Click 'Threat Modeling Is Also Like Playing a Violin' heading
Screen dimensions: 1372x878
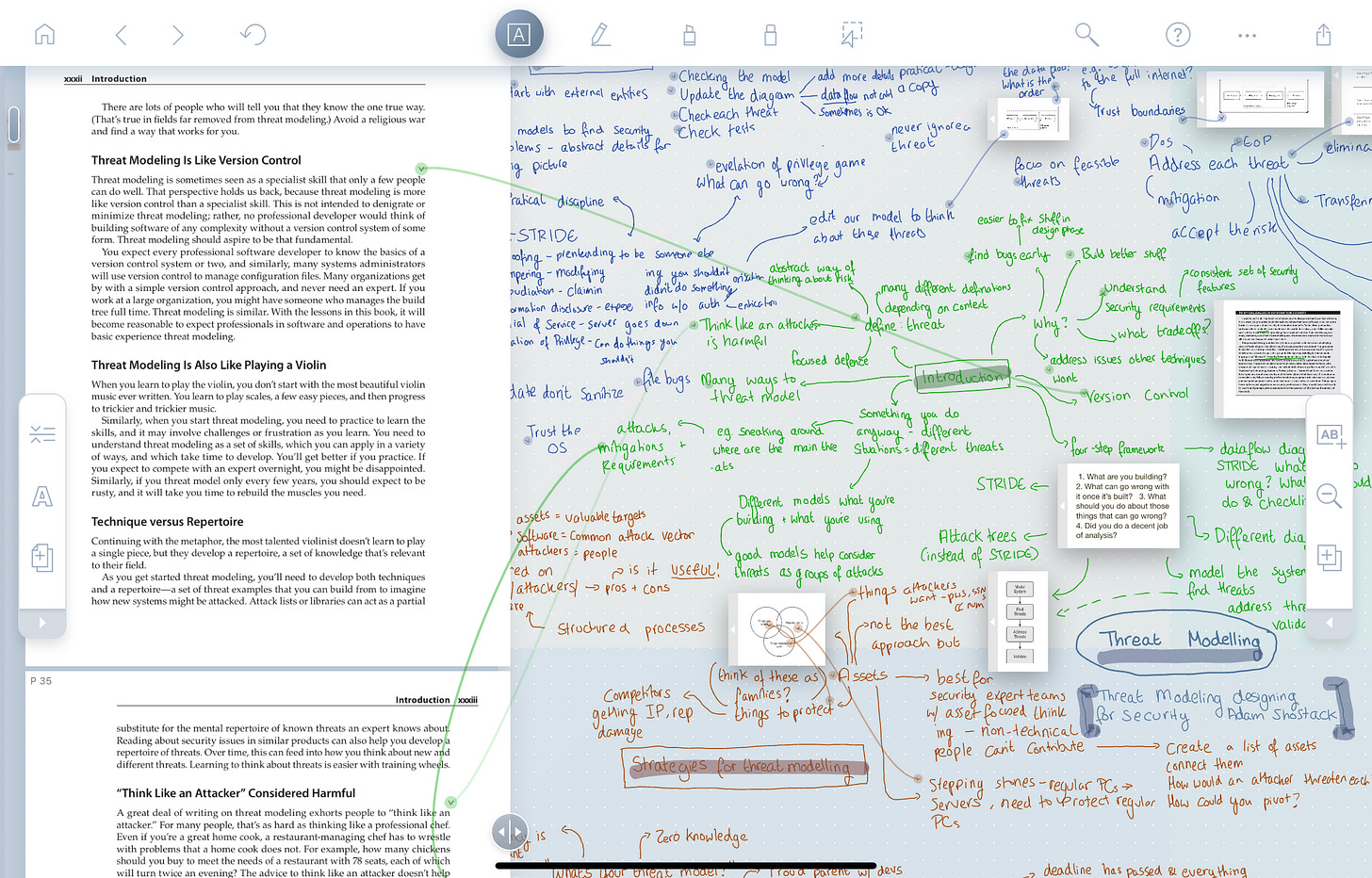click(209, 365)
